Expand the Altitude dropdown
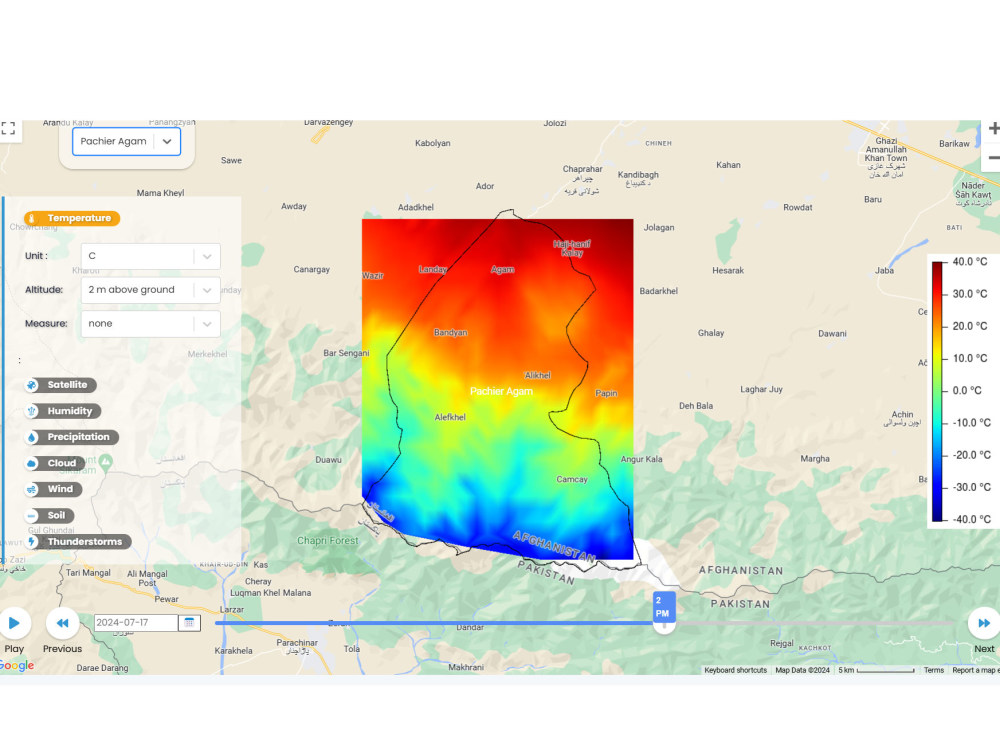Viewport: 1000px width, 750px height. click(x=150, y=290)
